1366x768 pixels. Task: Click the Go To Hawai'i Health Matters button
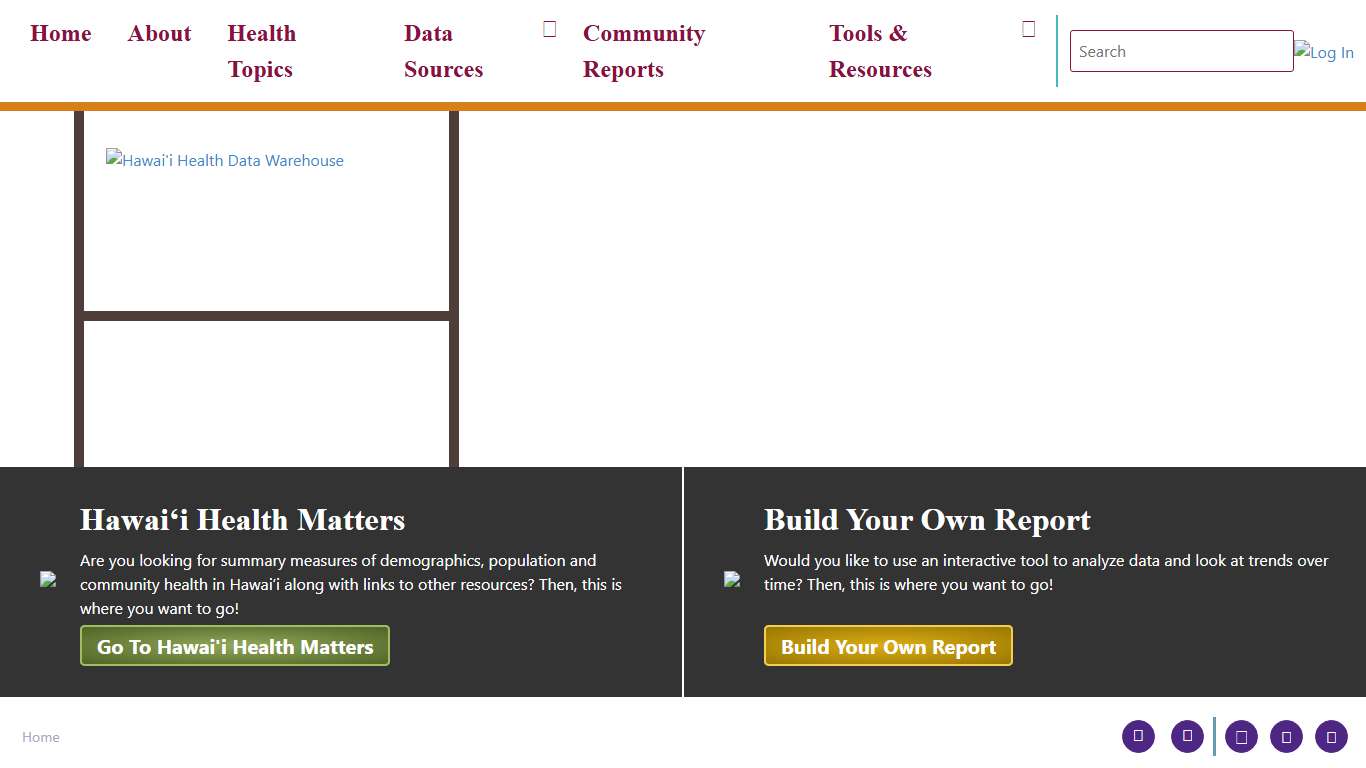point(234,645)
